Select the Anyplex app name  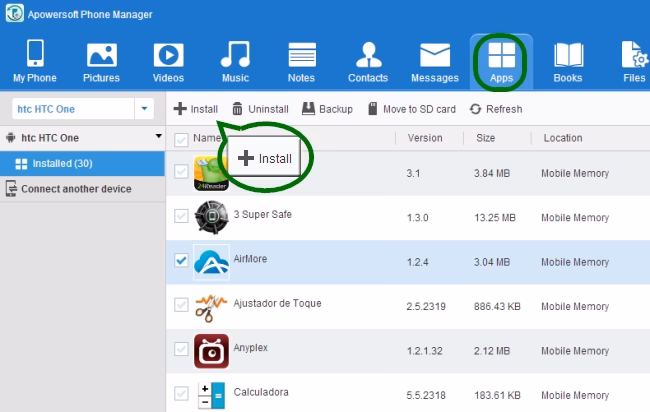coord(250,347)
